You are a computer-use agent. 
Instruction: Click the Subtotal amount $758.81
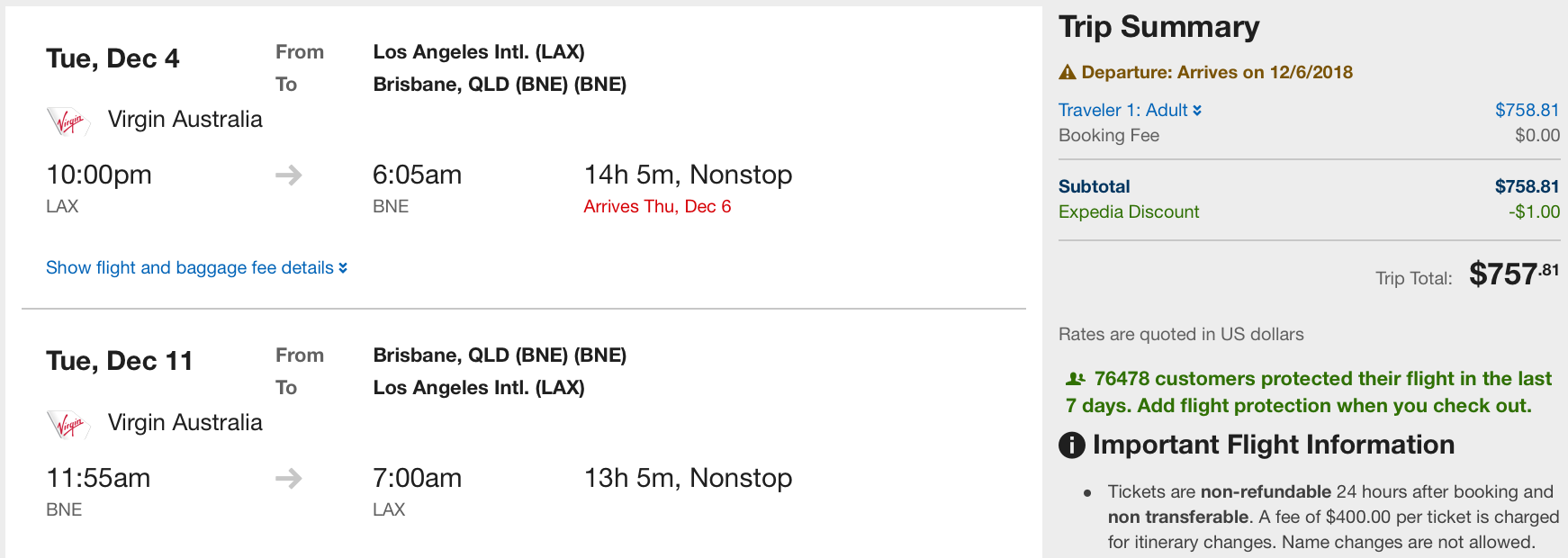[x=1527, y=186]
